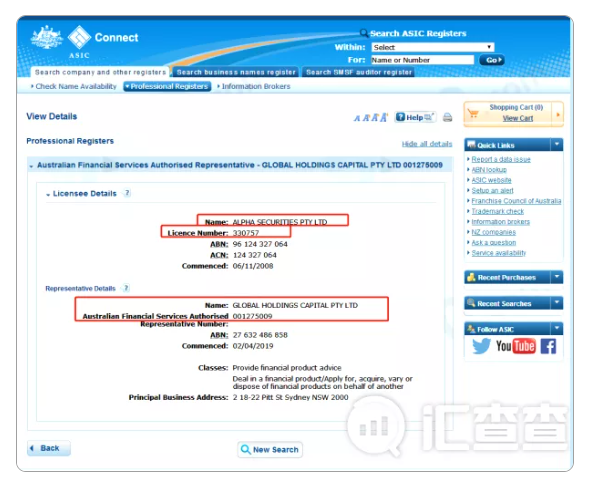Open Setup an alert link

(x=492, y=190)
